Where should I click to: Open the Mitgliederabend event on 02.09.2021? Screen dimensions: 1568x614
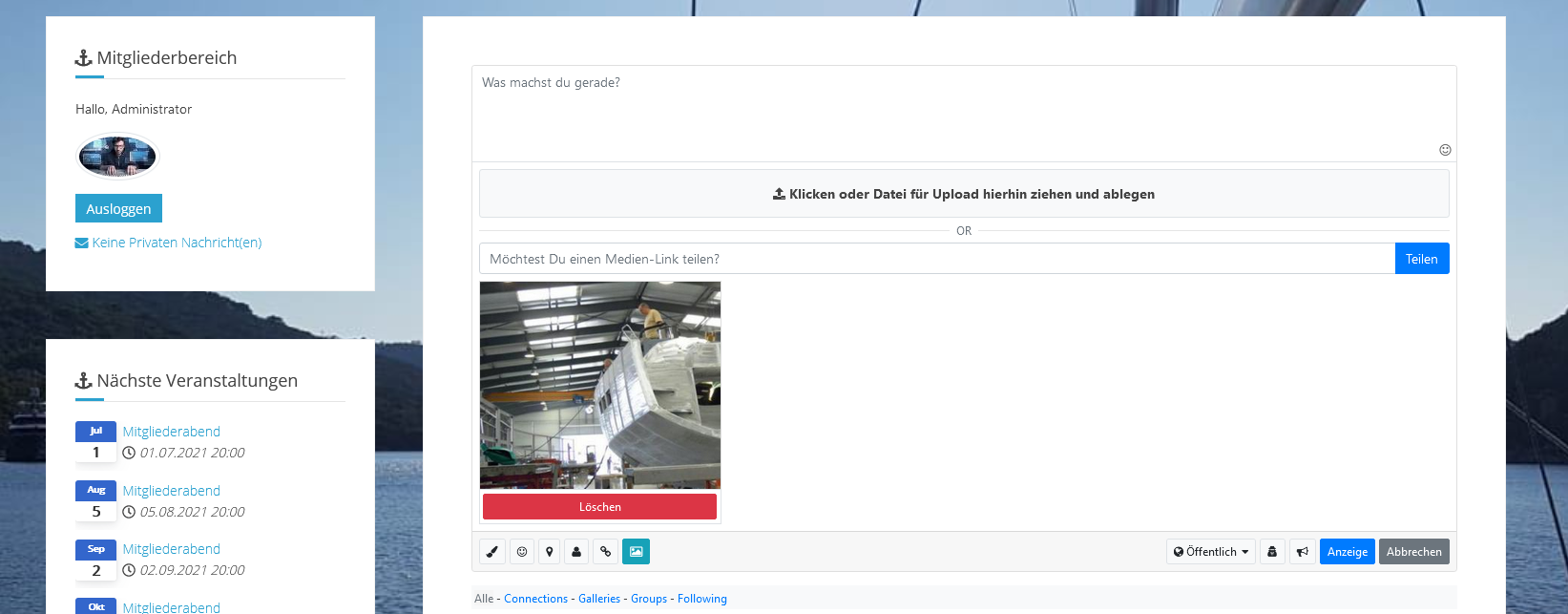pyautogui.click(x=172, y=549)
